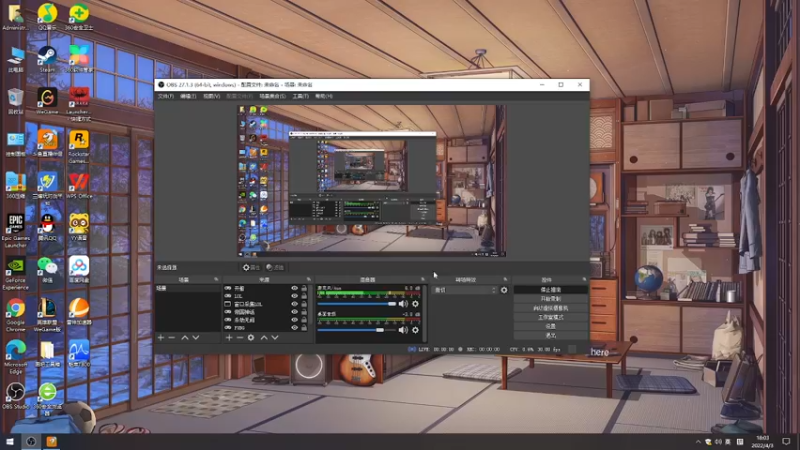Add a new scene with plus icon
800x450 pixels.
[x=161, y=338]
